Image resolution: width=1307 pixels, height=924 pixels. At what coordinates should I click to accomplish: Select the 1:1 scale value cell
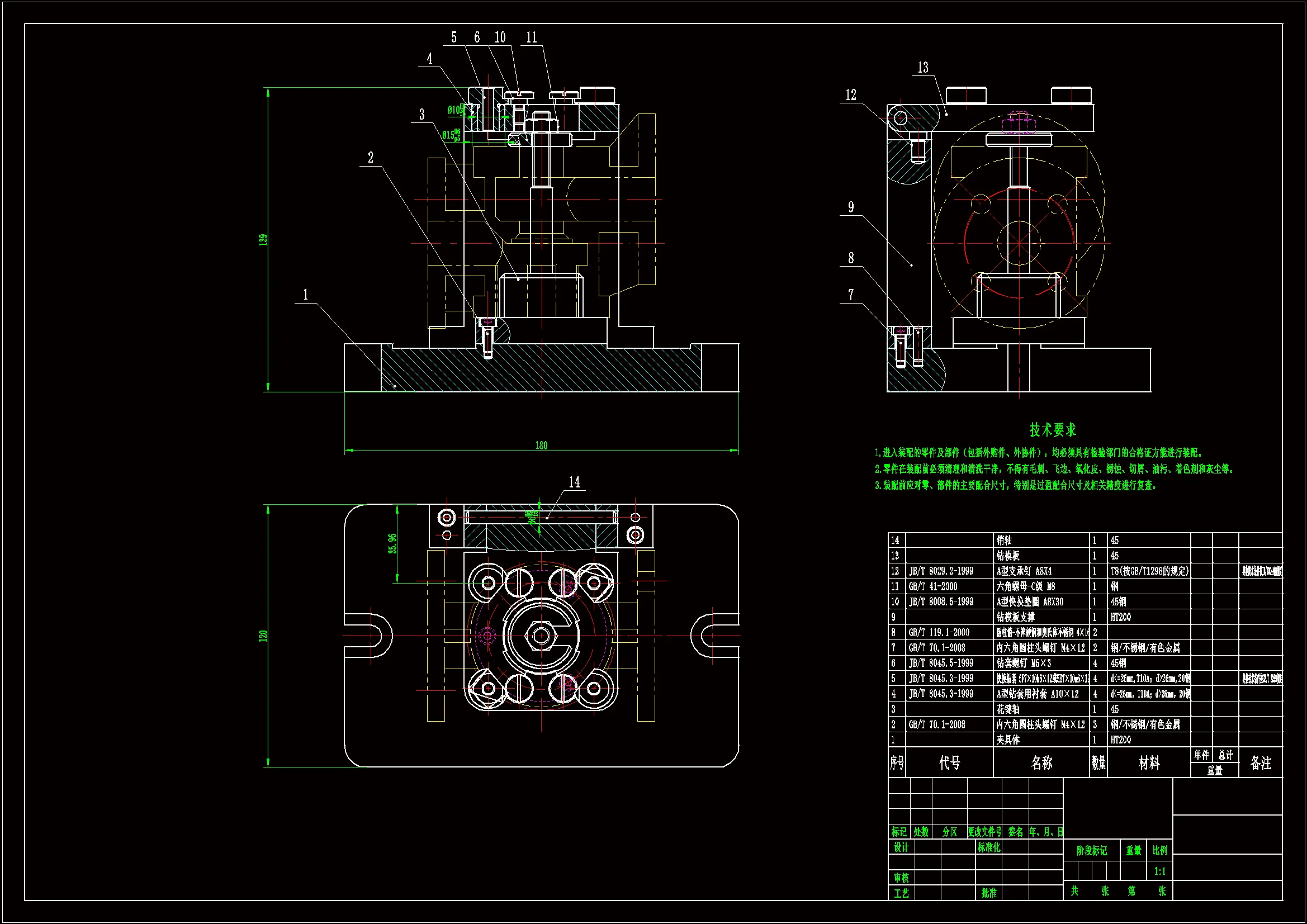tap(1159, 871)
